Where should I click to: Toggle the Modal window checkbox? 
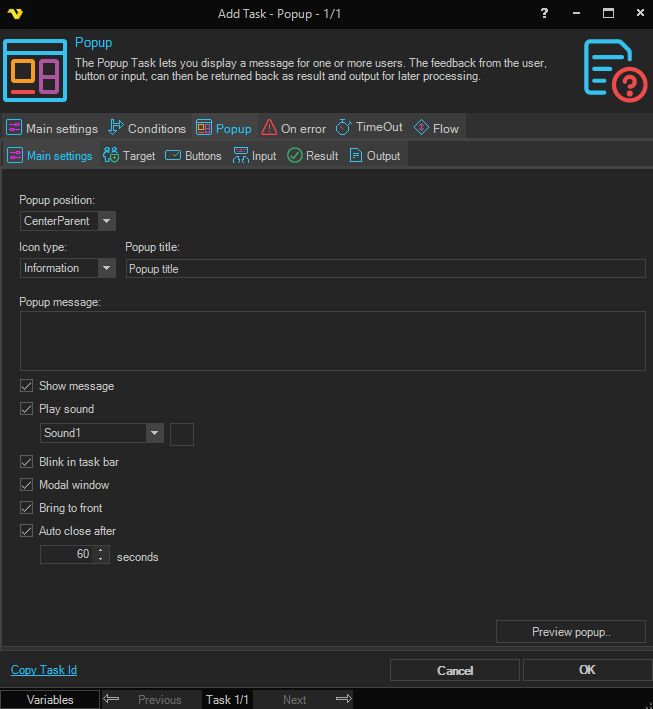(x=27, y=485)
